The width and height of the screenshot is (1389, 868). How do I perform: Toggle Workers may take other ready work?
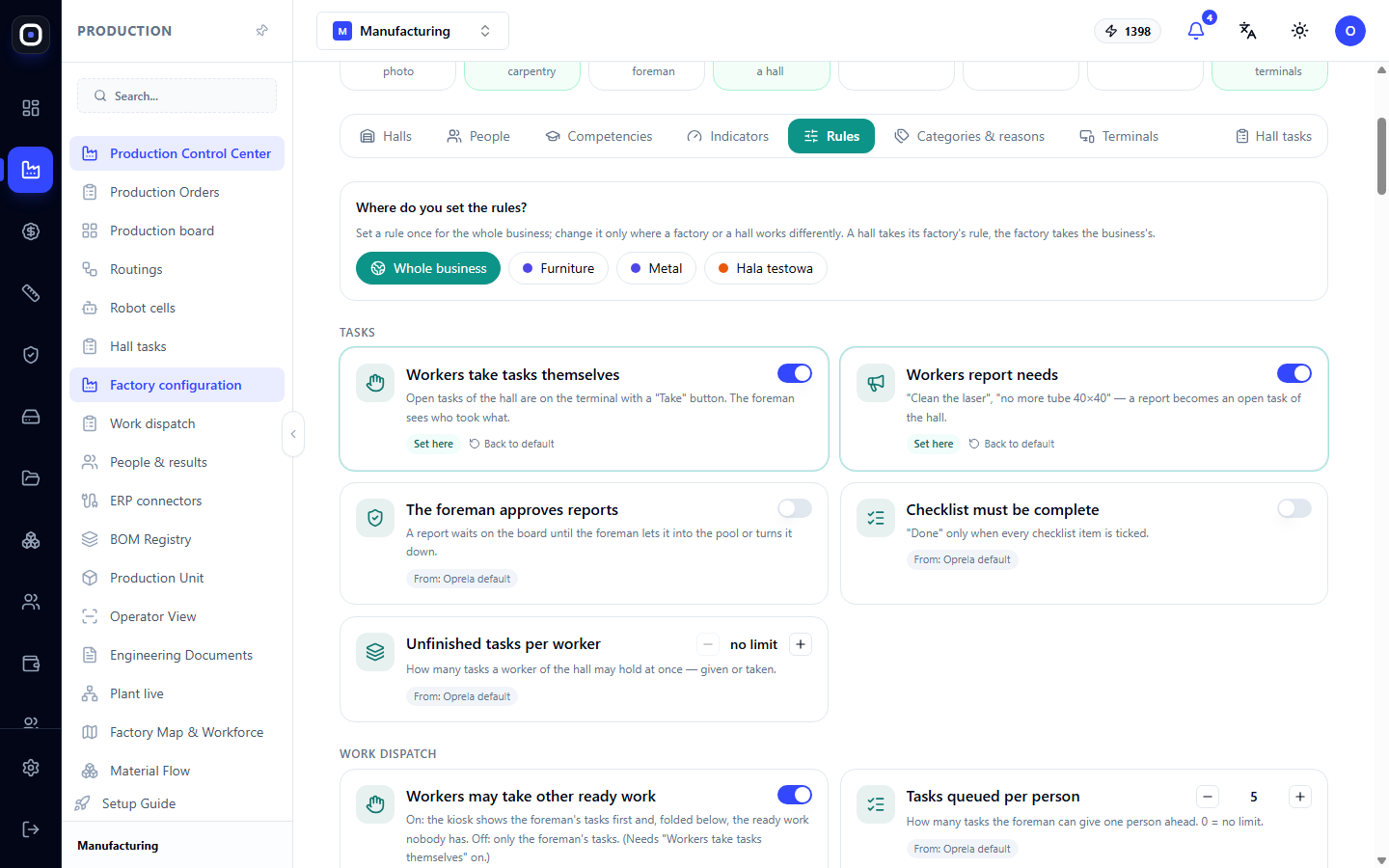tap(795, 795)
